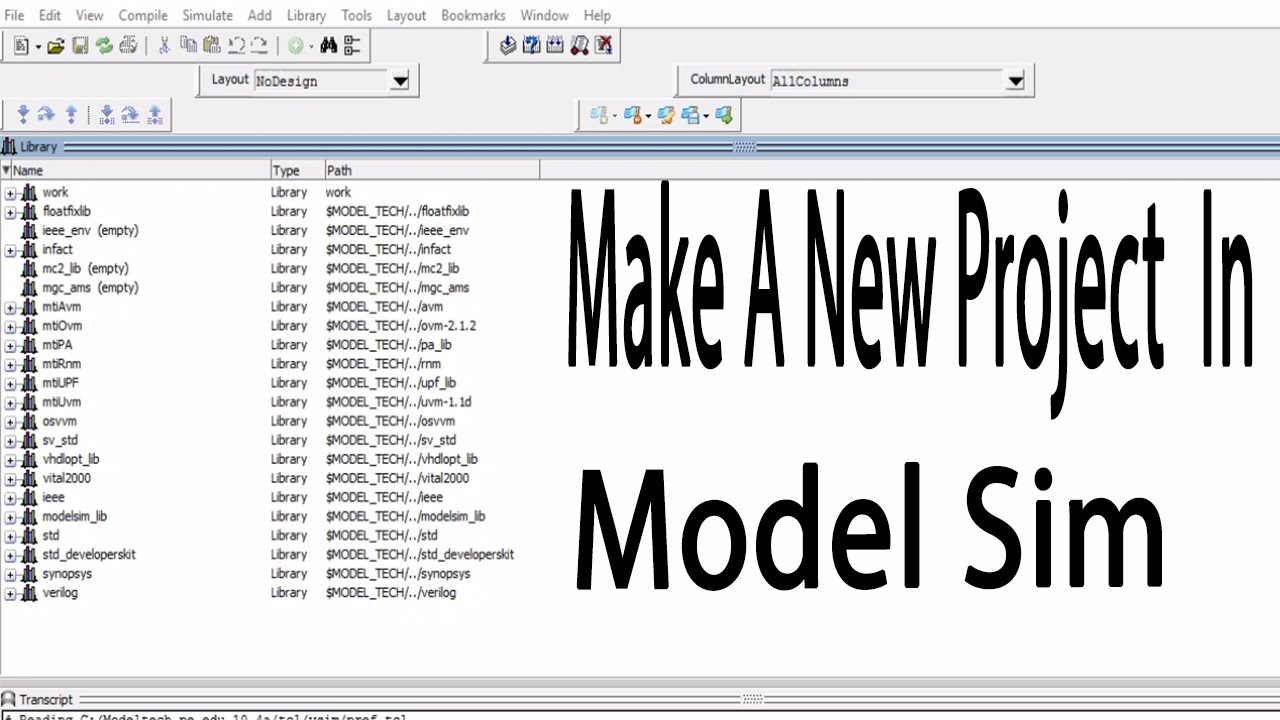
Task: Click the icon with red X in compile toolbar
Action: (604, 45)
